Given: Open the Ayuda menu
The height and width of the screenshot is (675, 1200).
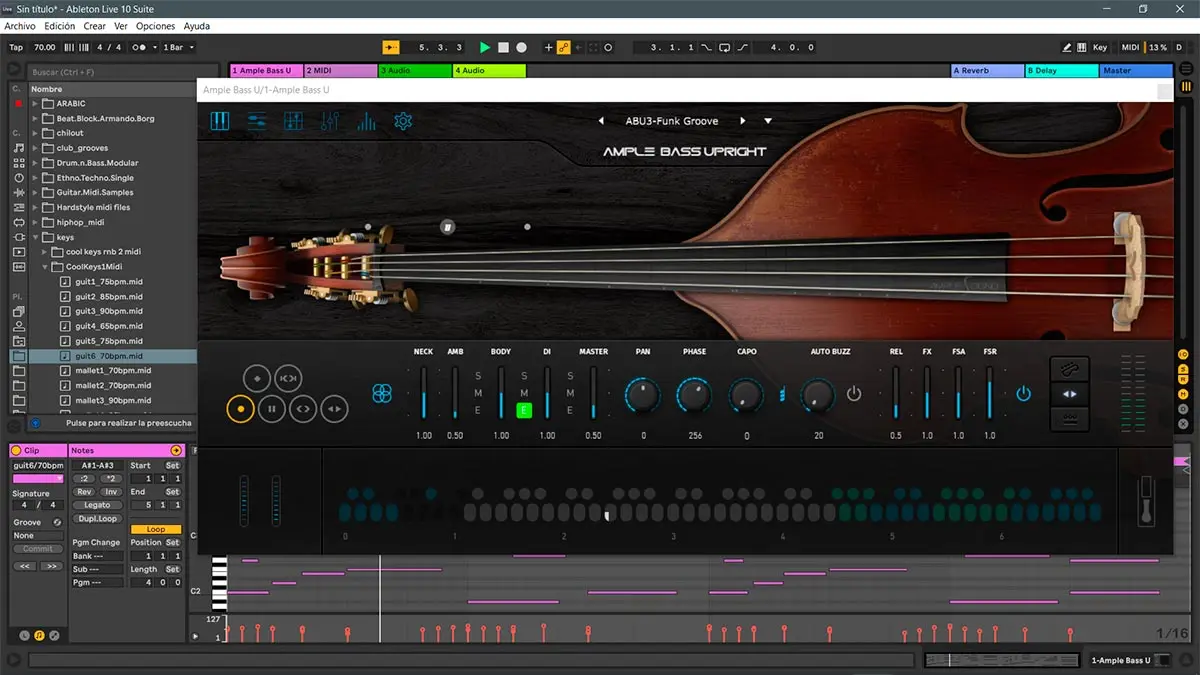Looking at the screenshot, I should pyautogui.click(x=197, y=26).
